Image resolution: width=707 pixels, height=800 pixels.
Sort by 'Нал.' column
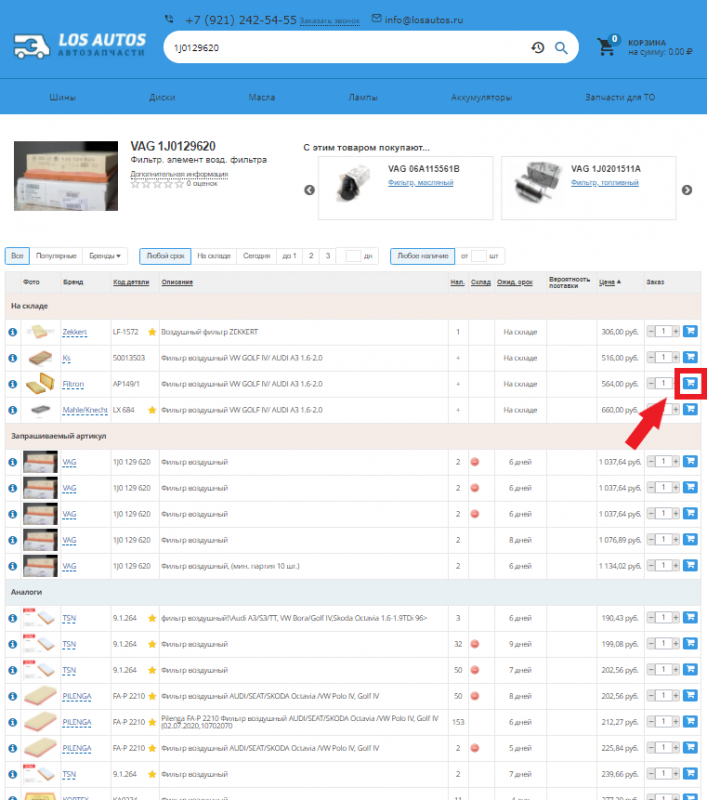click(458, 282)
